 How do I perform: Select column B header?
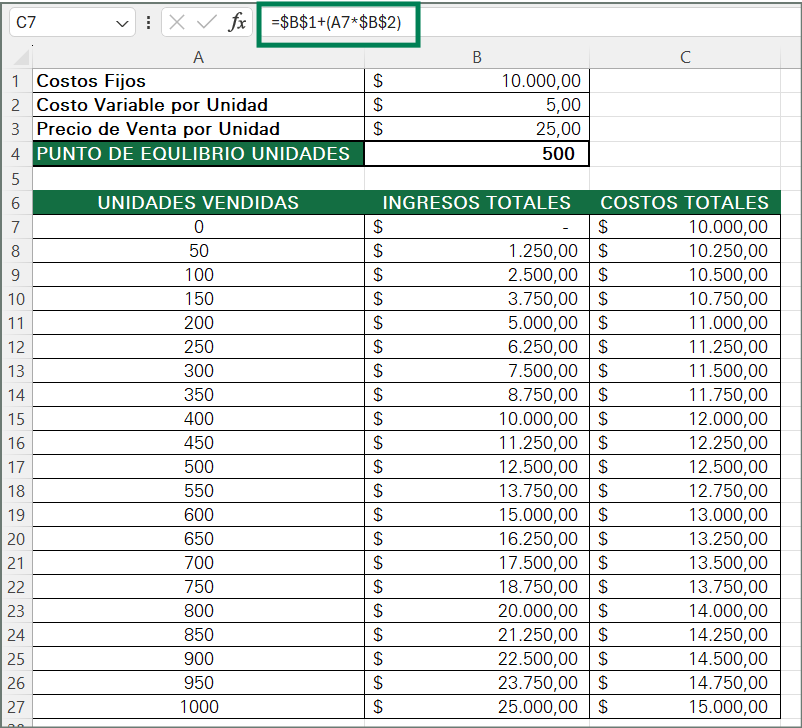[x=477, y=57]
